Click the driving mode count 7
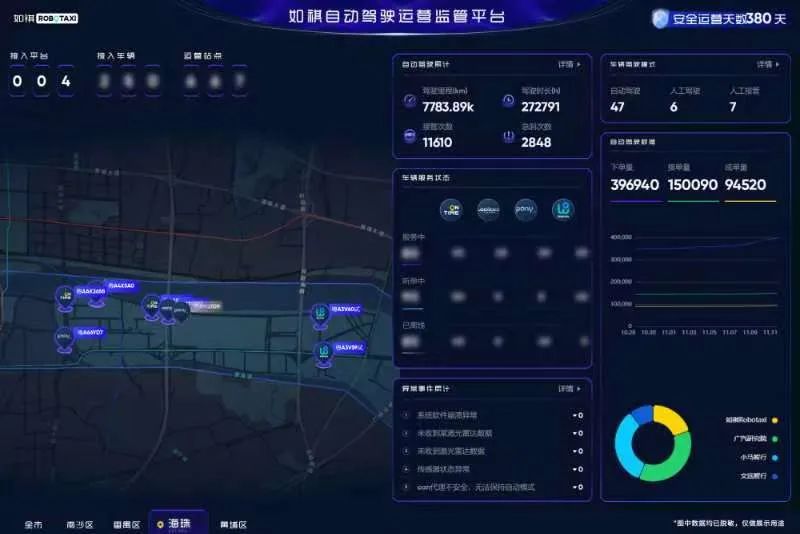The height and width of the screenshot is (534, 800). coord(733,107)
